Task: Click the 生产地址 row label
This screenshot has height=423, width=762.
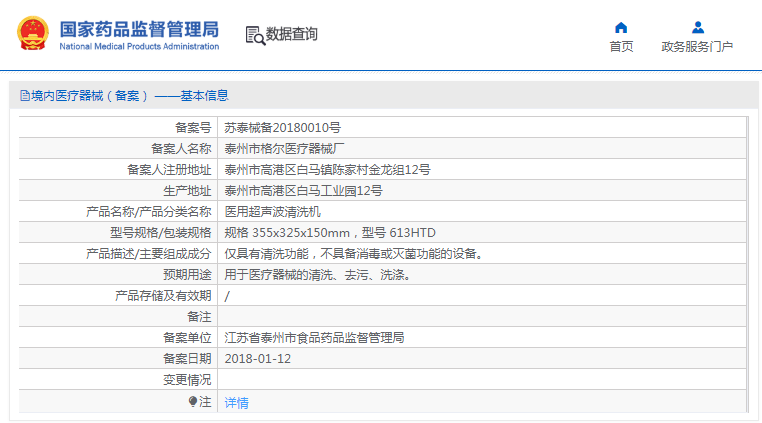Action: (x=187, y=191)
